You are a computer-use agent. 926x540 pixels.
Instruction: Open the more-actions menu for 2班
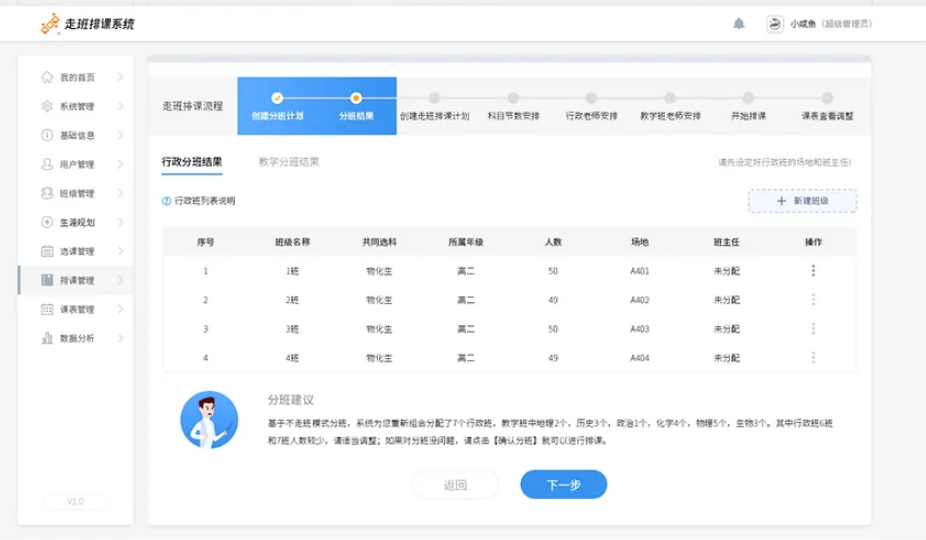[x=813, y=300]
